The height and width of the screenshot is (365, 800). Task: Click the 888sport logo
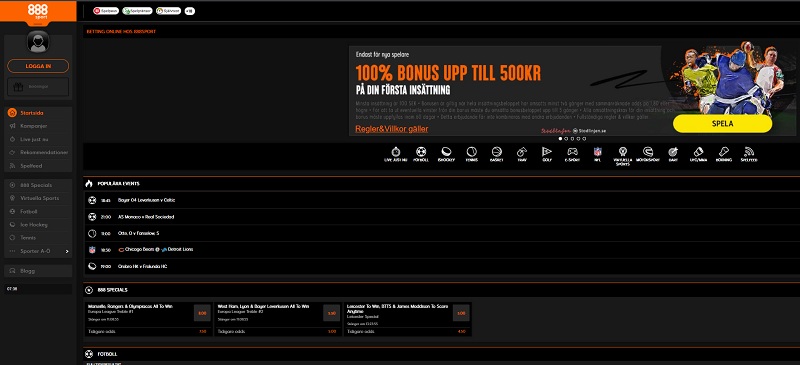click(x=38, y=11)
